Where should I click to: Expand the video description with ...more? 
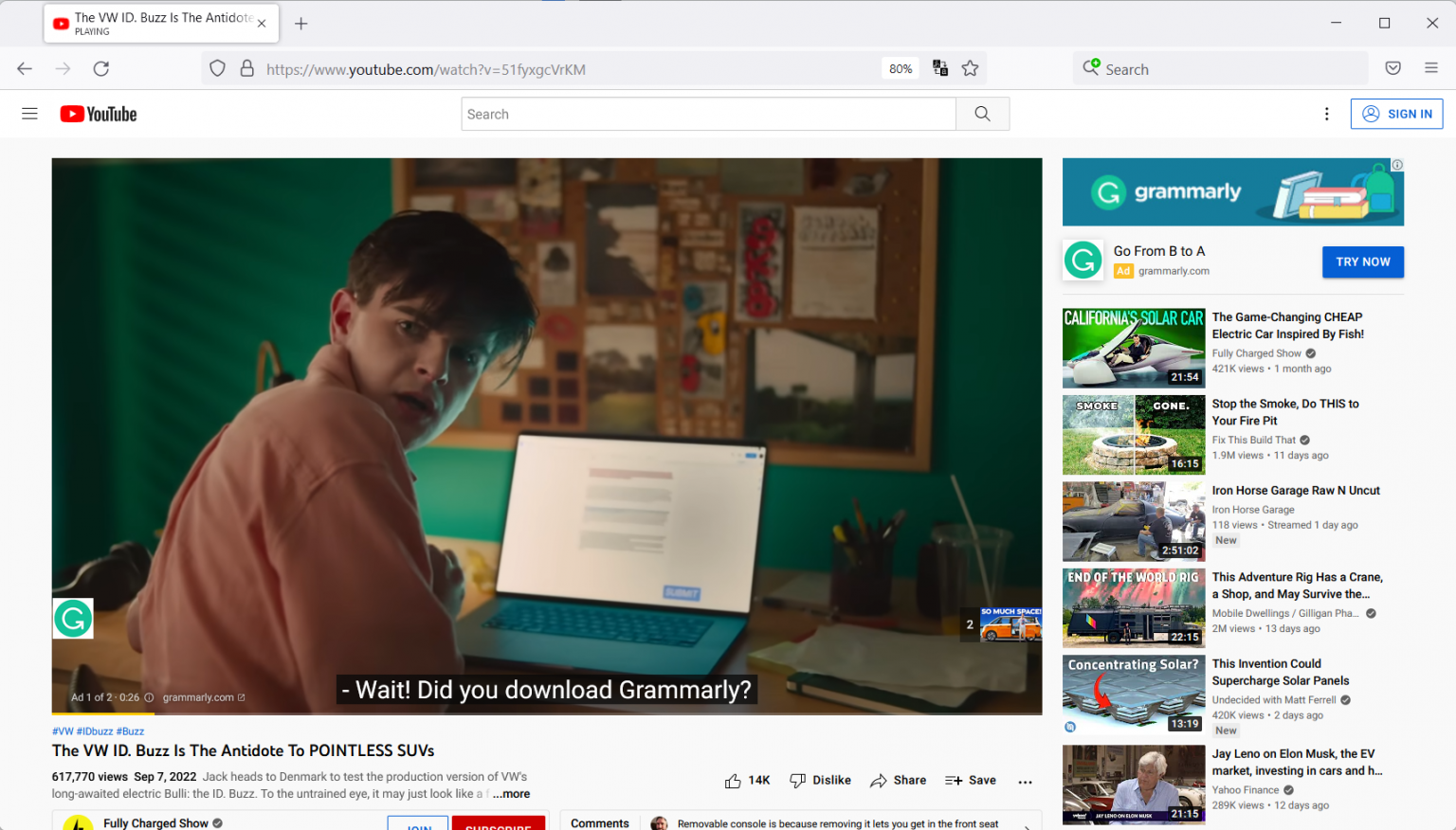(510, 793)
